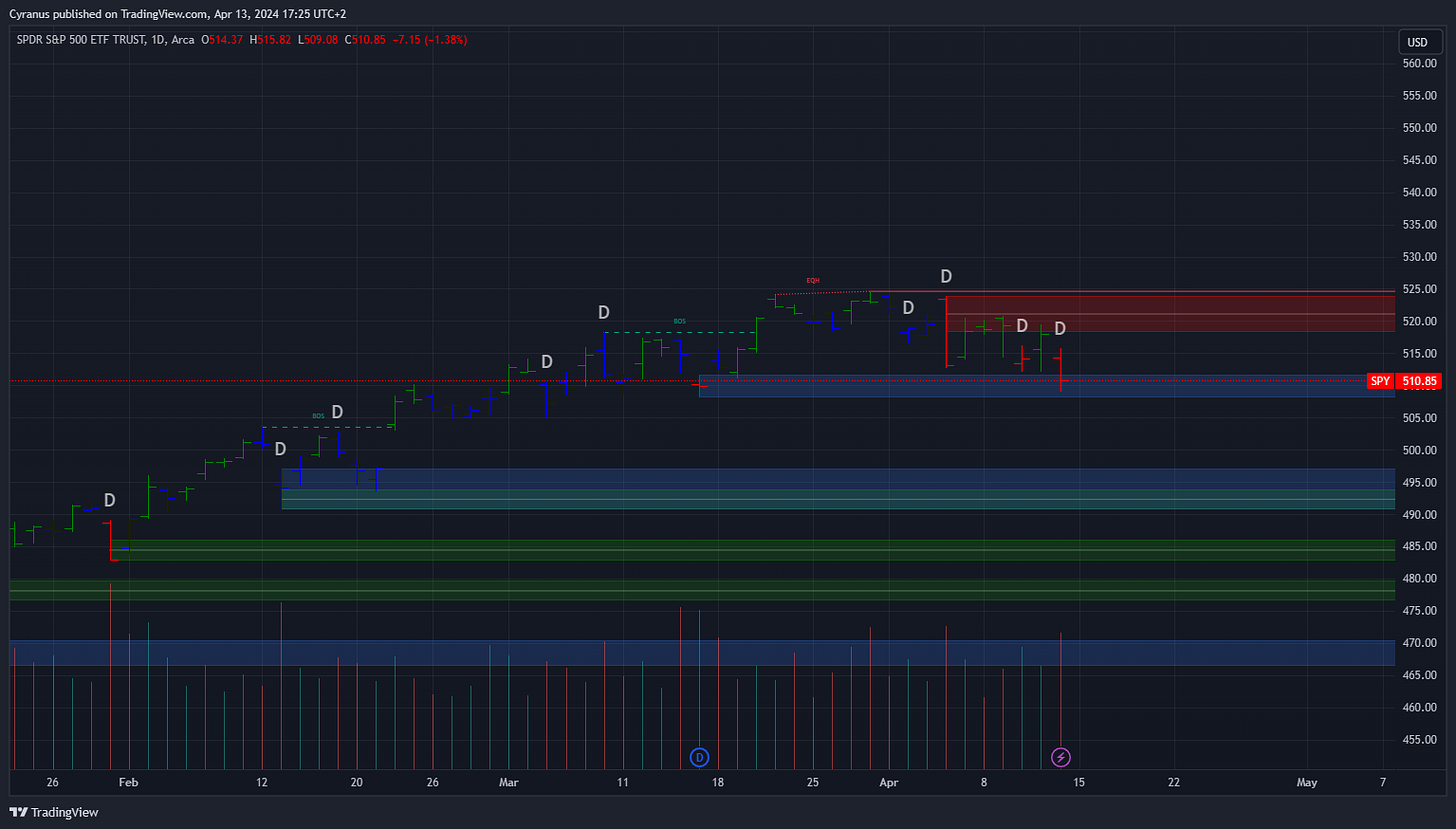Click the 490.00 price axis label
This screenshot has height=829, width=1456.
point(1420,514)
